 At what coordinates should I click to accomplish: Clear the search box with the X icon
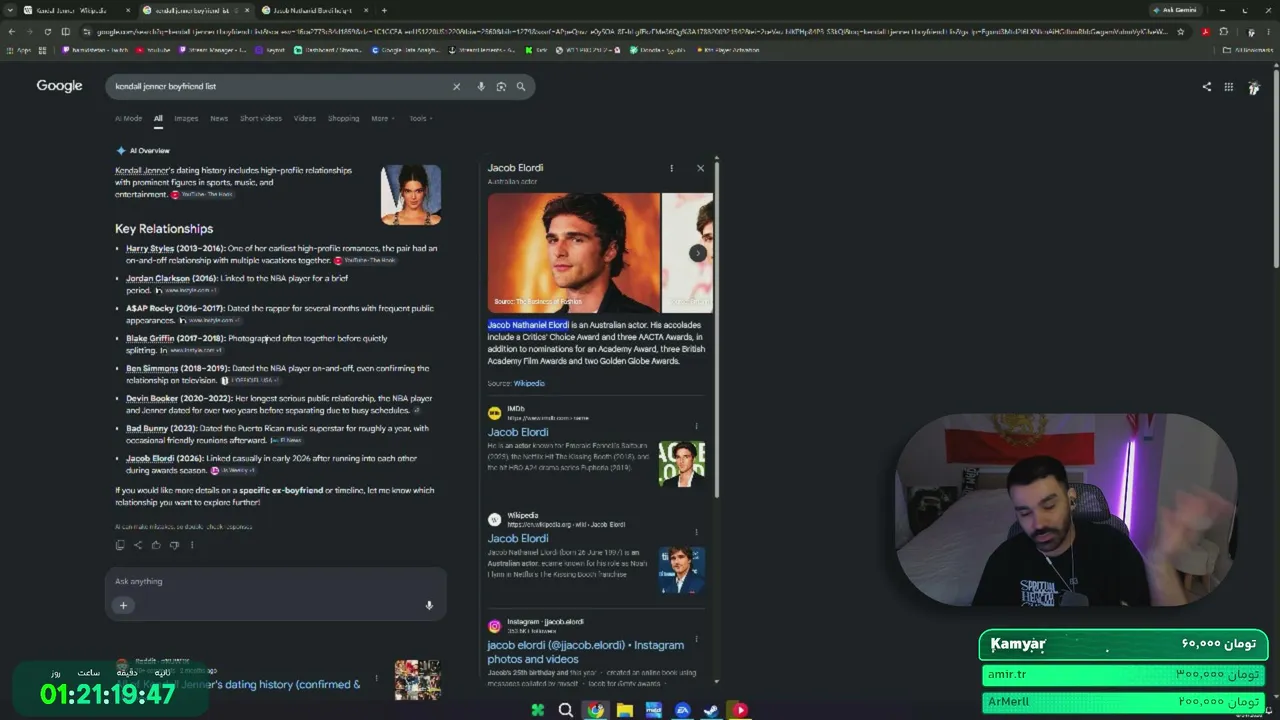click(457, 87)
